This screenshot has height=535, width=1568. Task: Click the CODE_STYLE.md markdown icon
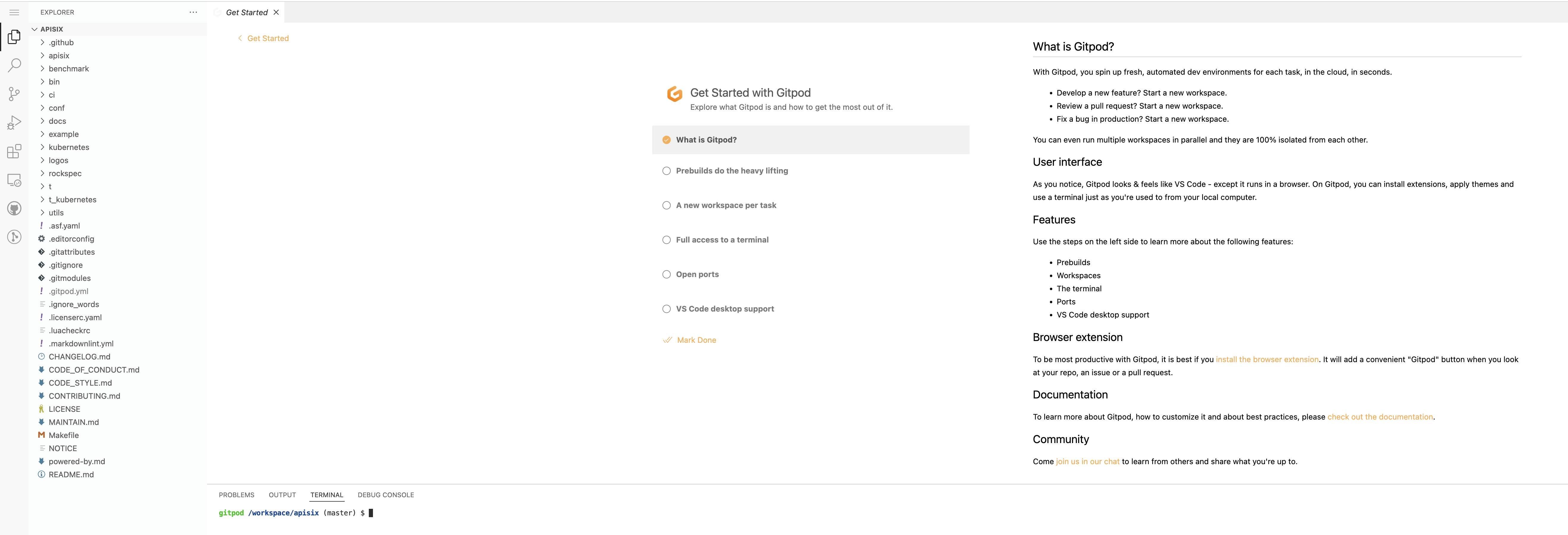click(x=41, y=383)
